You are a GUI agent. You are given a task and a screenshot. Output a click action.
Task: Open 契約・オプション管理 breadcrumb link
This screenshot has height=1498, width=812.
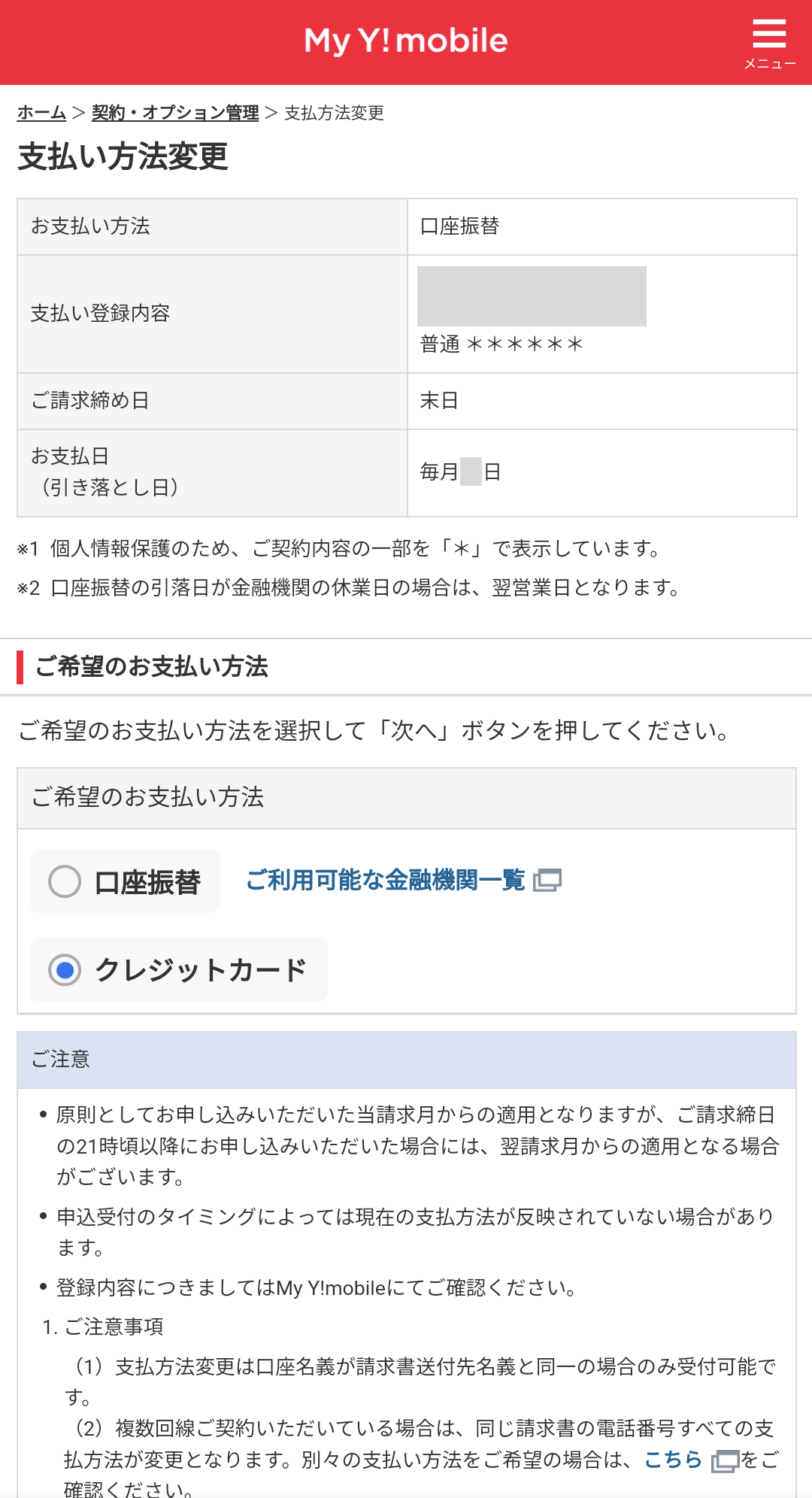(174, 113)
